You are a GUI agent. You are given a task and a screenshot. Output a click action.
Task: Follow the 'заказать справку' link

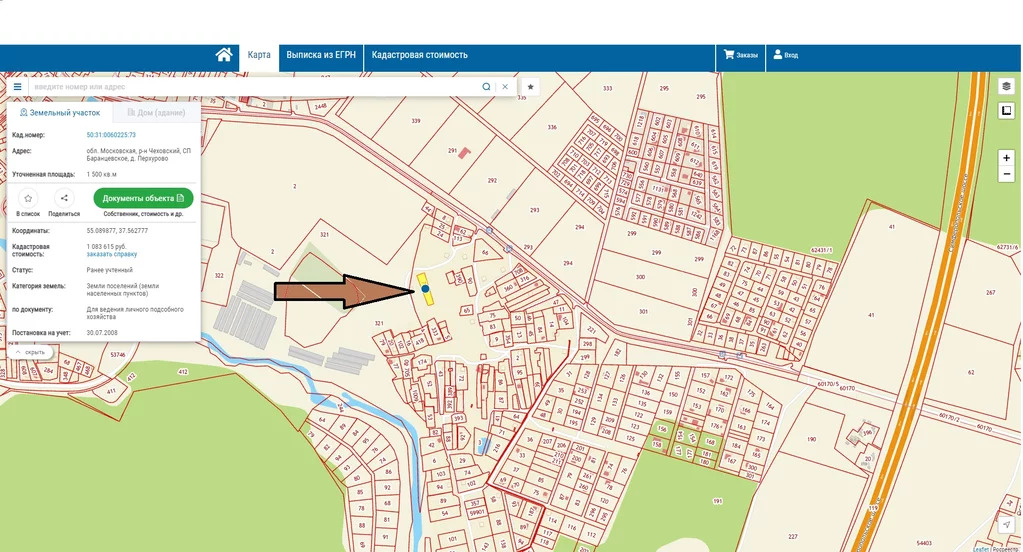point(112,254)
